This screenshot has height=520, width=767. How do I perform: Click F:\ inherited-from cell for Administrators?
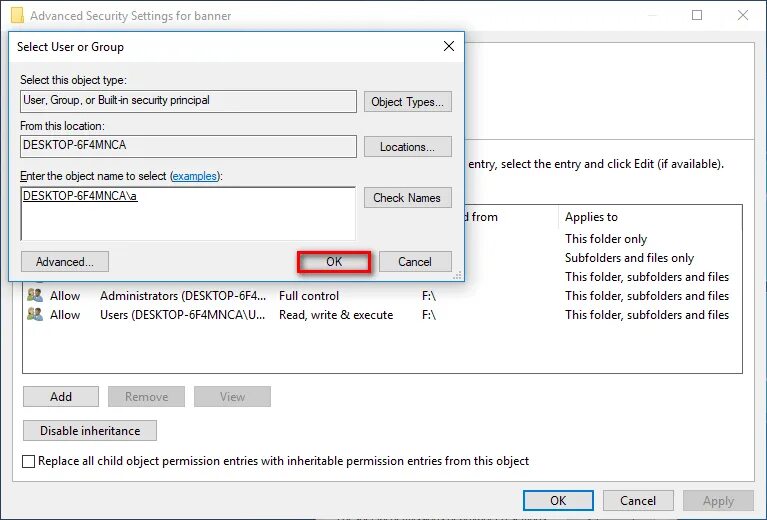429,296
